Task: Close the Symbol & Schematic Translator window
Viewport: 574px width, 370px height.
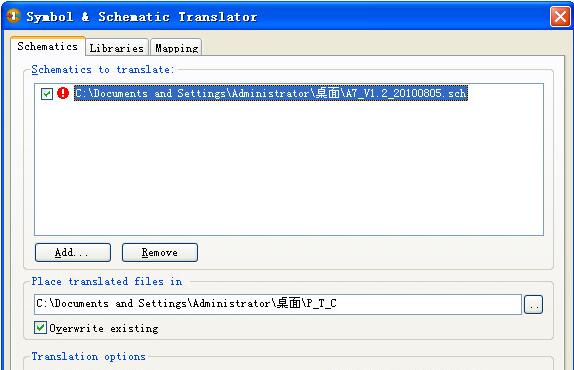Action: pos(560,16)
